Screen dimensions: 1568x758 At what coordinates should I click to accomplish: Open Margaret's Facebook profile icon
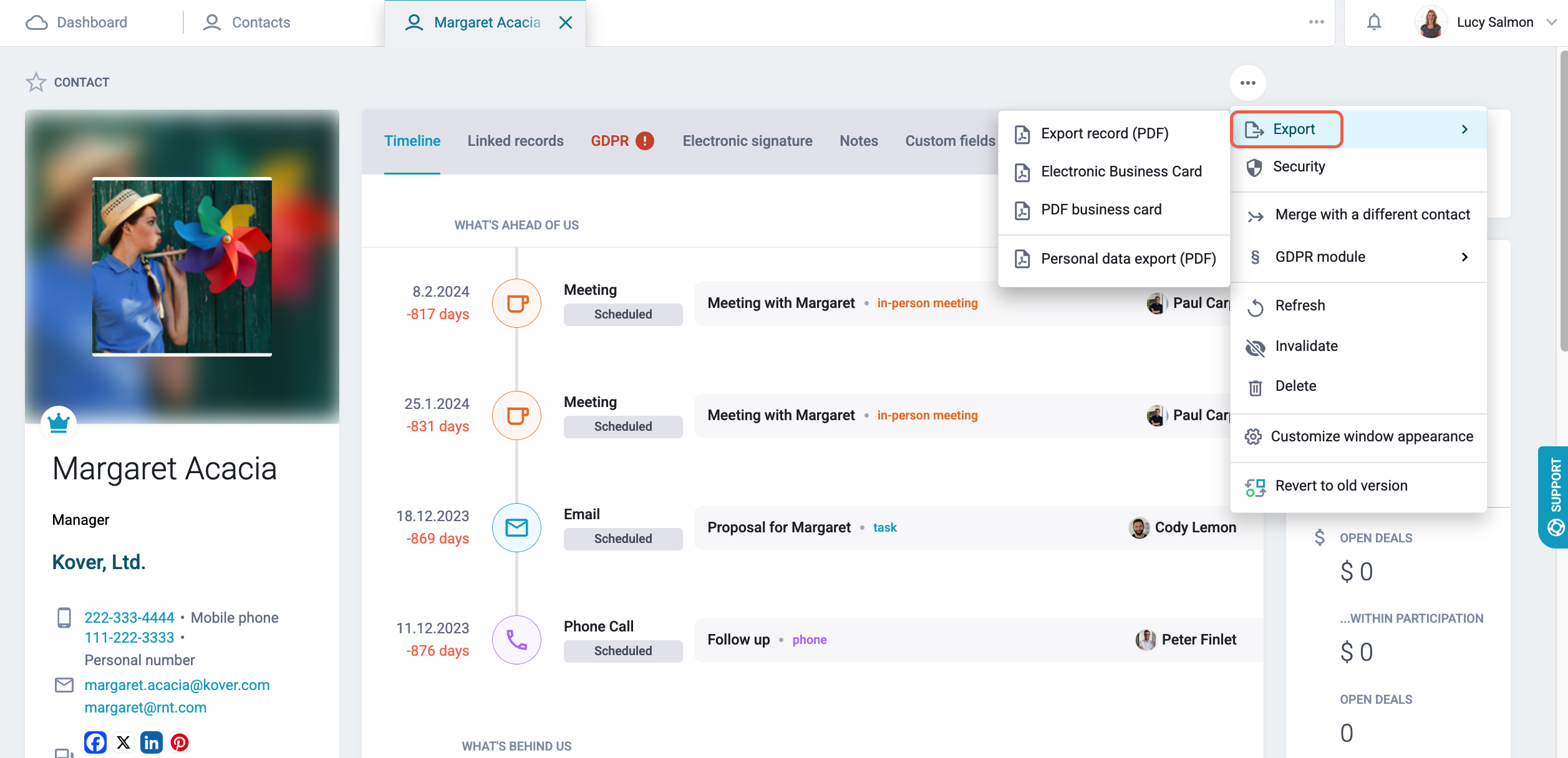tap(95, 742)
